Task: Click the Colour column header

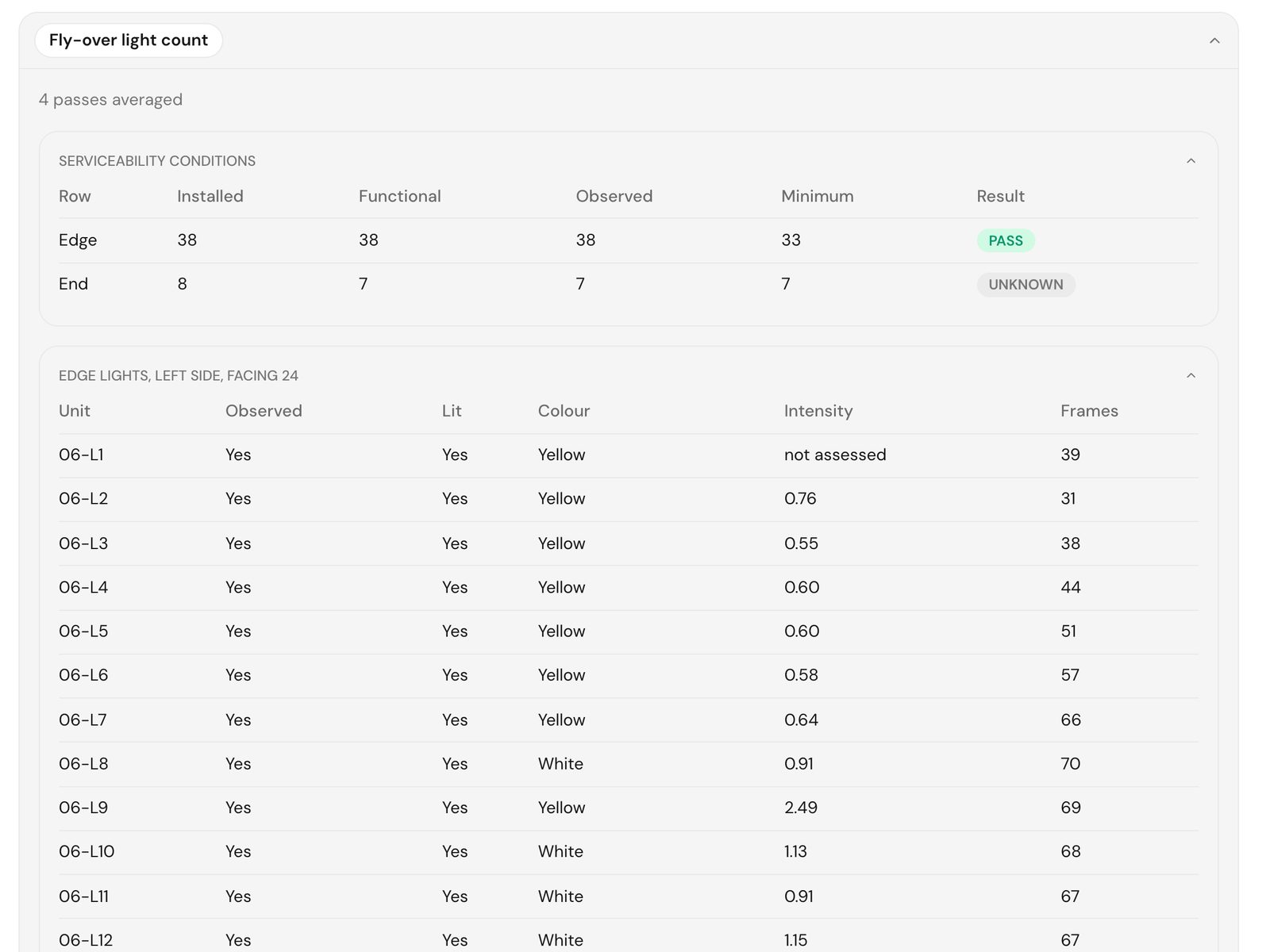Action: tap(564, 411)
